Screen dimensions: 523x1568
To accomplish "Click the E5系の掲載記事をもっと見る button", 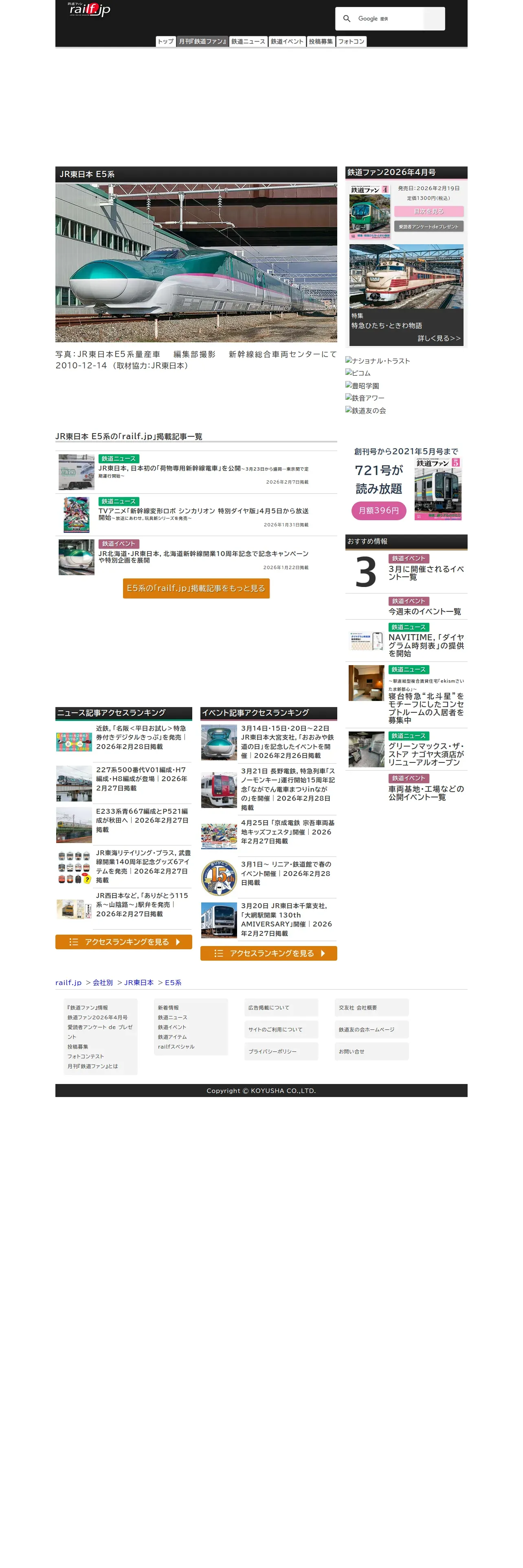I will point(196,588).
